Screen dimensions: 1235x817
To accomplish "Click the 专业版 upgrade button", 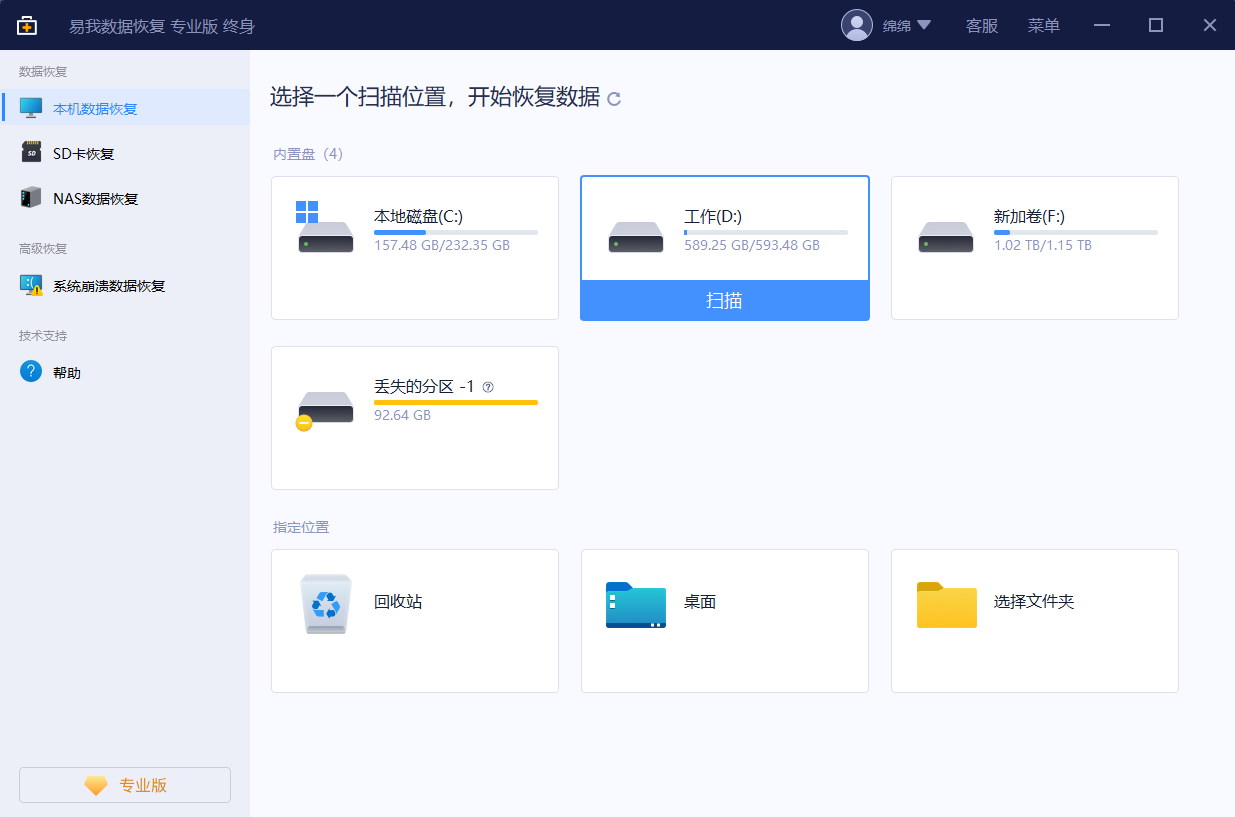I will click(124, 784).
